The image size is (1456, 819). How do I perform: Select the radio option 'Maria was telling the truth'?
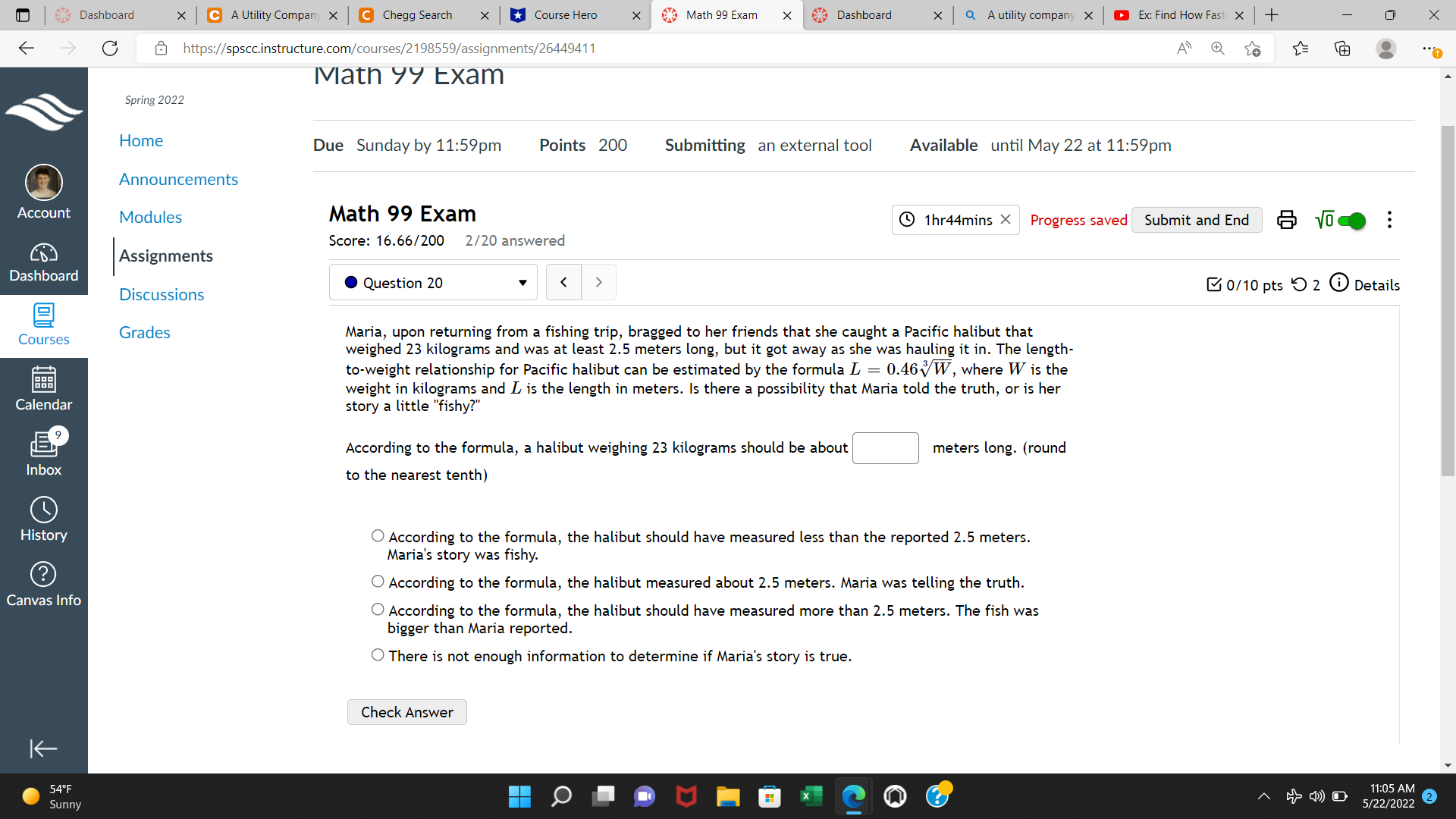[x=378, y=581]
